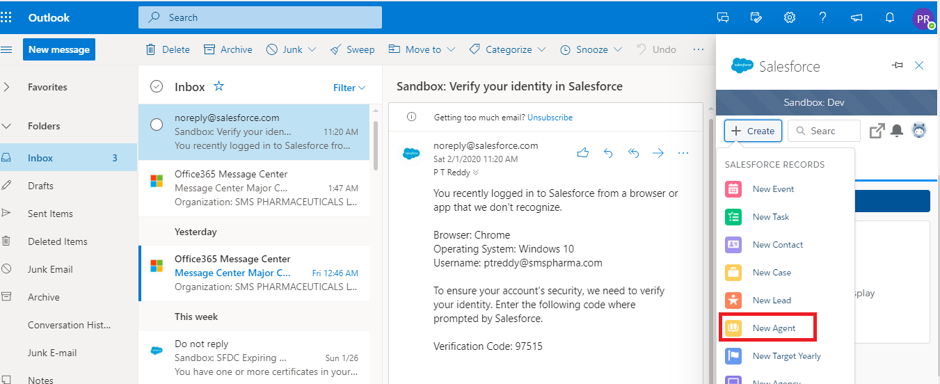Open Salesforce in a new window icon

876,131
